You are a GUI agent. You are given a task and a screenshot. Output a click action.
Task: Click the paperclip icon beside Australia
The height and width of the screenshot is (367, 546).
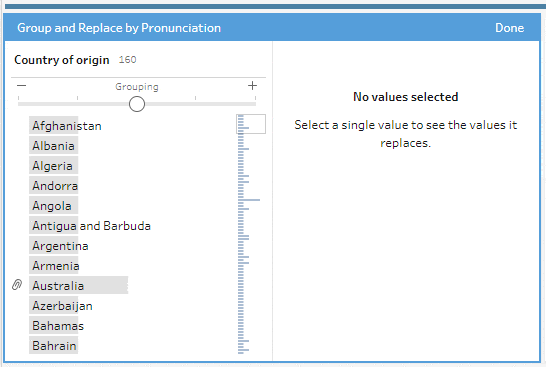click(17, 285)
